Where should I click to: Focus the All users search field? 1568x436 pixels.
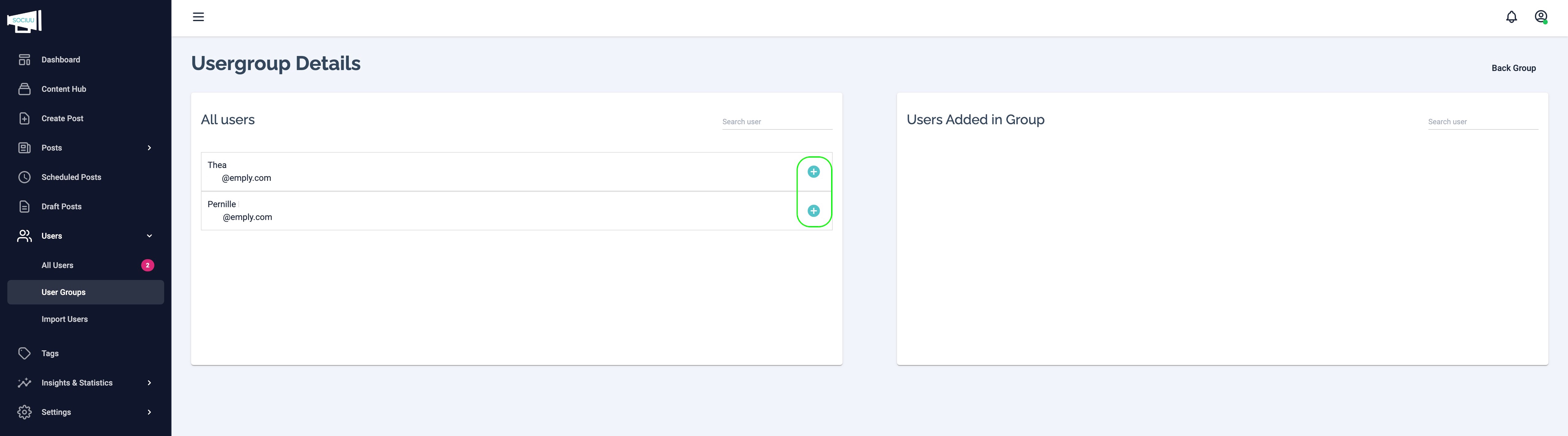coord(776,121)
